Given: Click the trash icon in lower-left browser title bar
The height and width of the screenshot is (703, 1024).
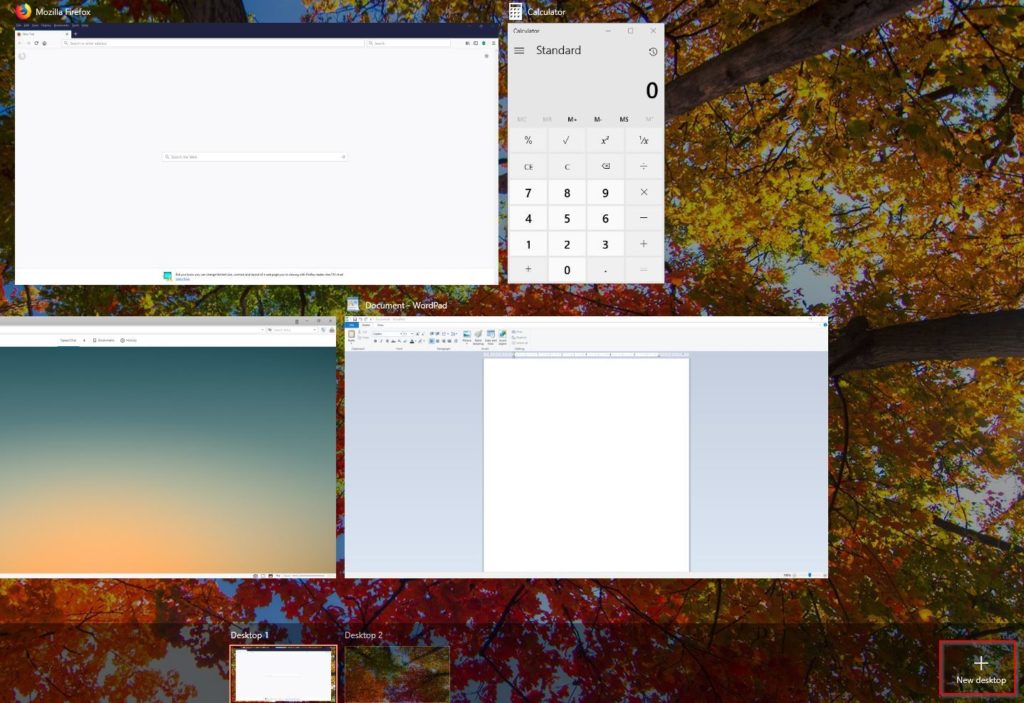Looking at the screenshot, I should 296,321.
